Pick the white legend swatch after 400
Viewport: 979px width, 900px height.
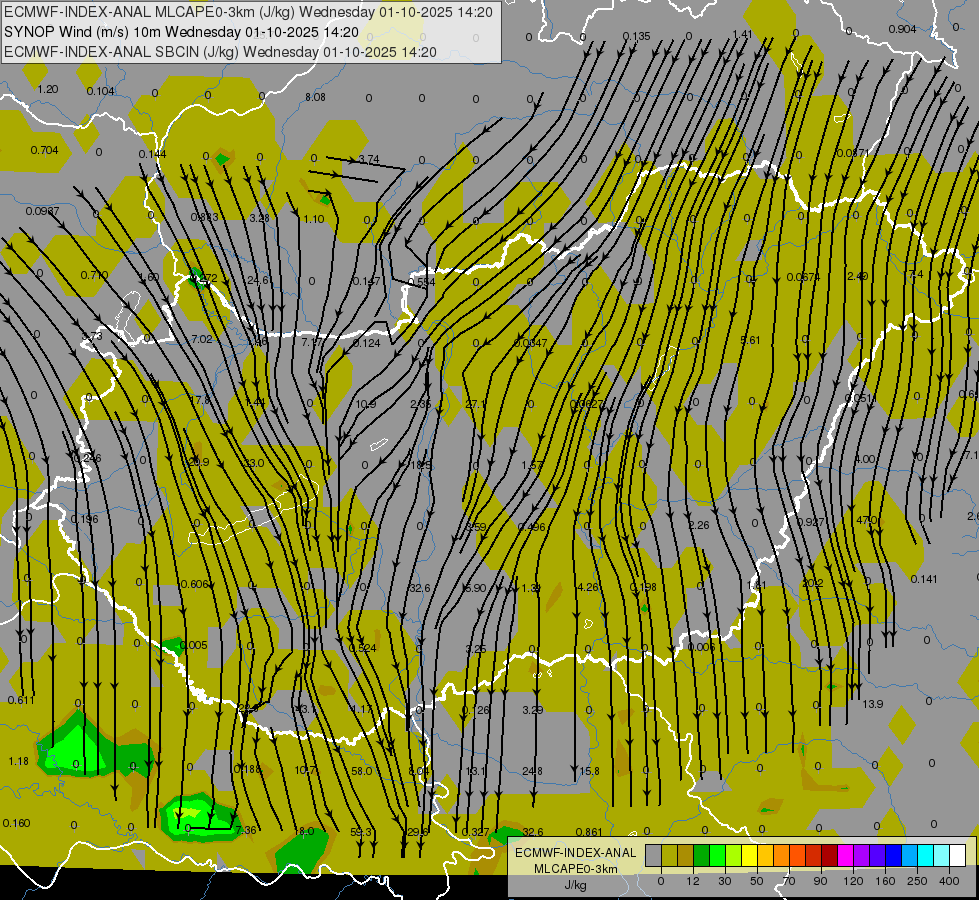point(958,855)
